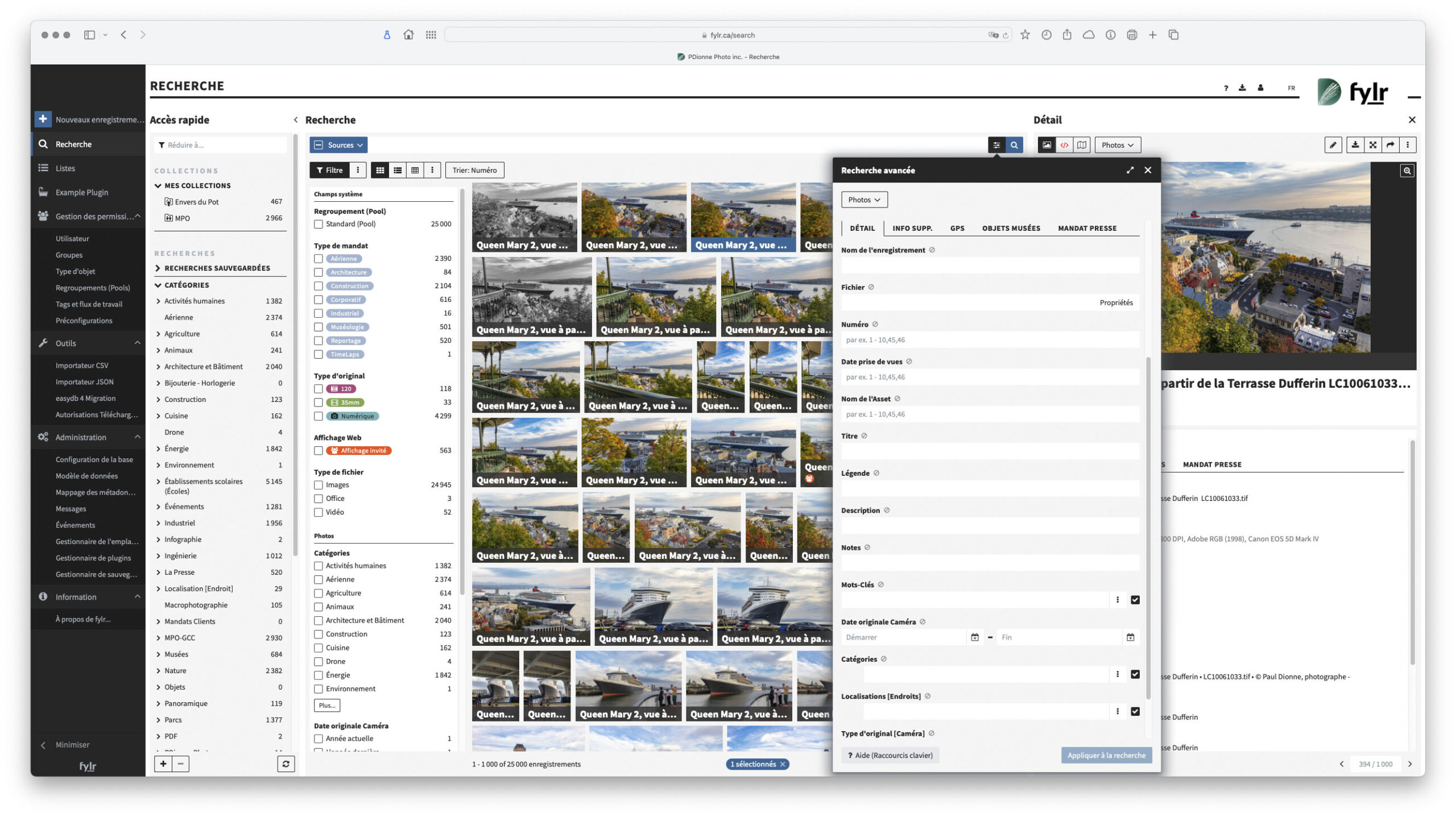Click the Filtre button
Screen dimensions: 1456x817
point(329,170)
